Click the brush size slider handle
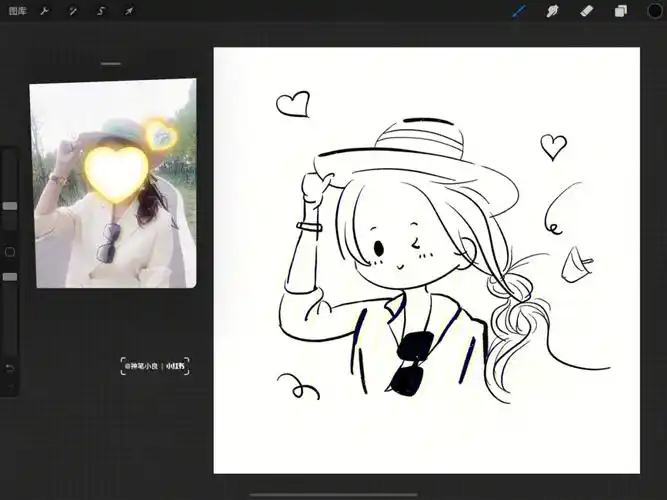The height and width of the screenshot is (500, 667). click(x=10, y=205)
